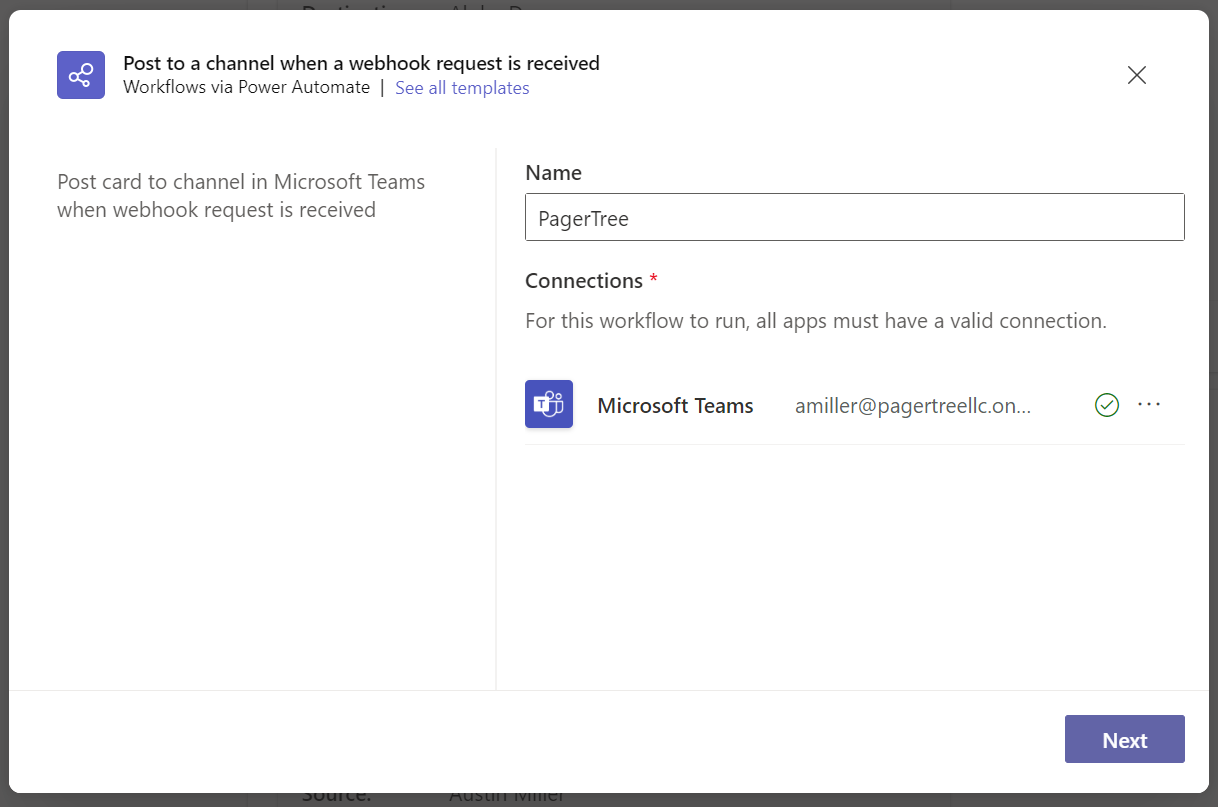Viewport: 1218px width, 807px height.
Task: Open the connection more options ellipsis
Action: click(1149, 405)
